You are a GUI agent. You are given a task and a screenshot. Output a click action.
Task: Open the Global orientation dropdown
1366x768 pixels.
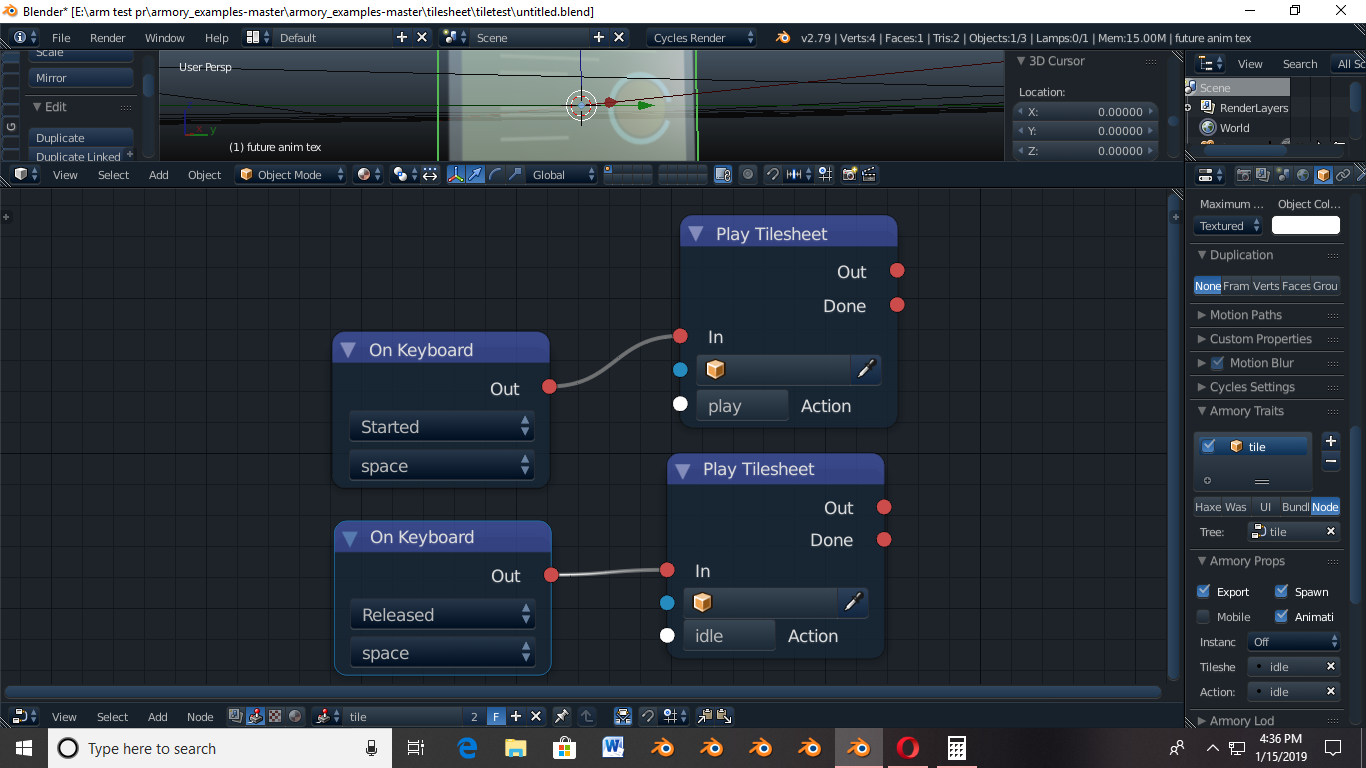pyautogui.click(x=563, y=174)
